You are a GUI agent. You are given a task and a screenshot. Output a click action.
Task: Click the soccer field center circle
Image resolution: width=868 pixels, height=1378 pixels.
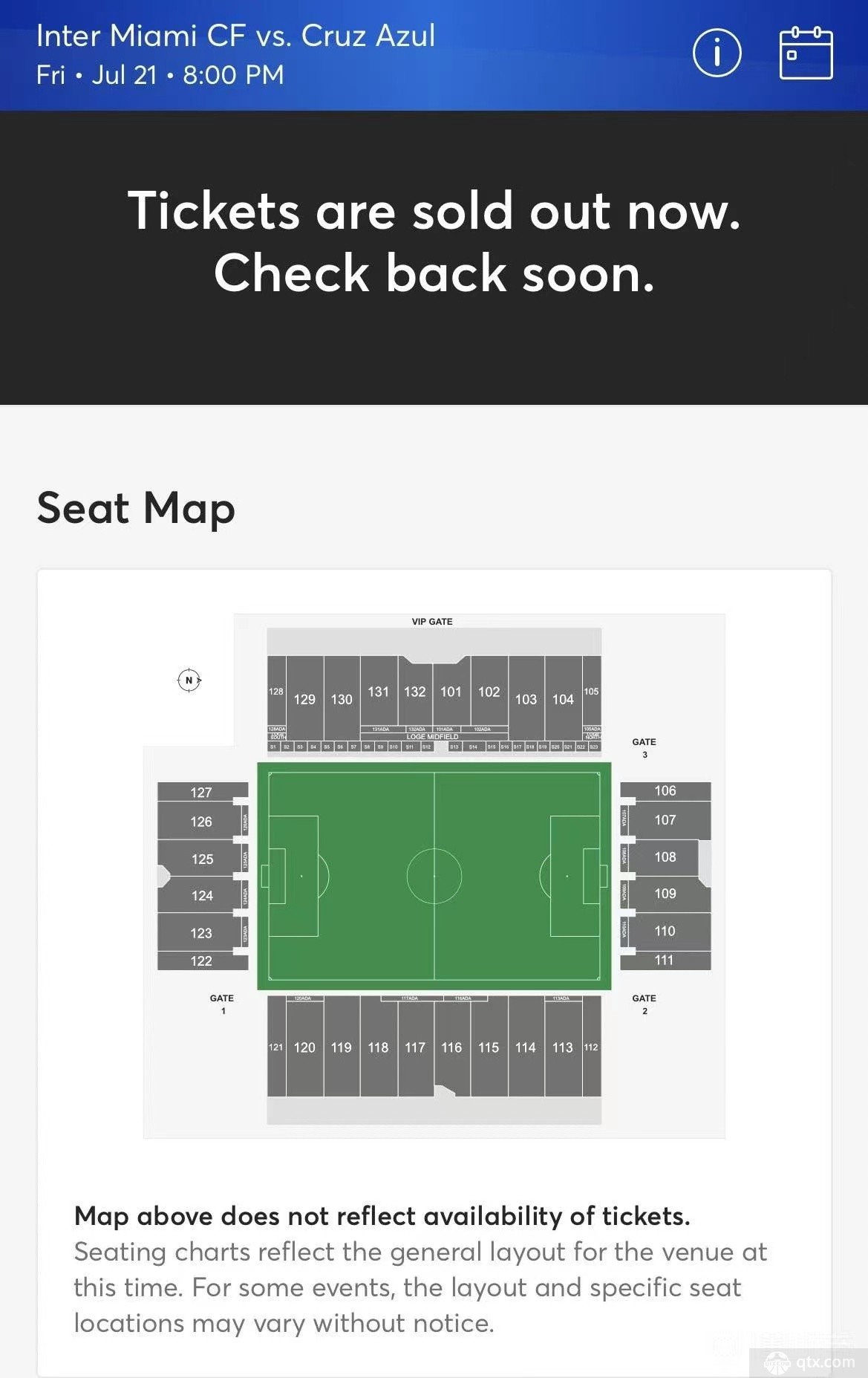click(434, 876)
